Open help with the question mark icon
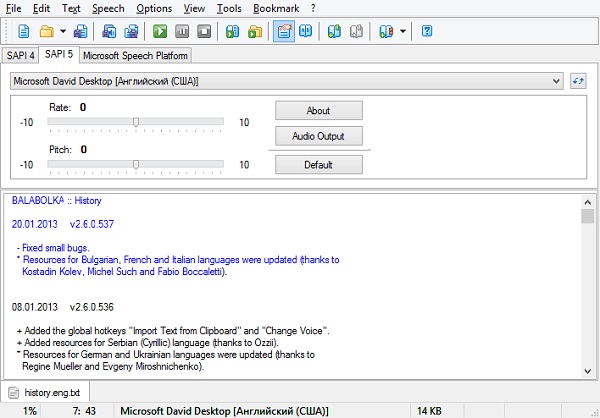This screenshot has width=600, height=418. point(427,31)
